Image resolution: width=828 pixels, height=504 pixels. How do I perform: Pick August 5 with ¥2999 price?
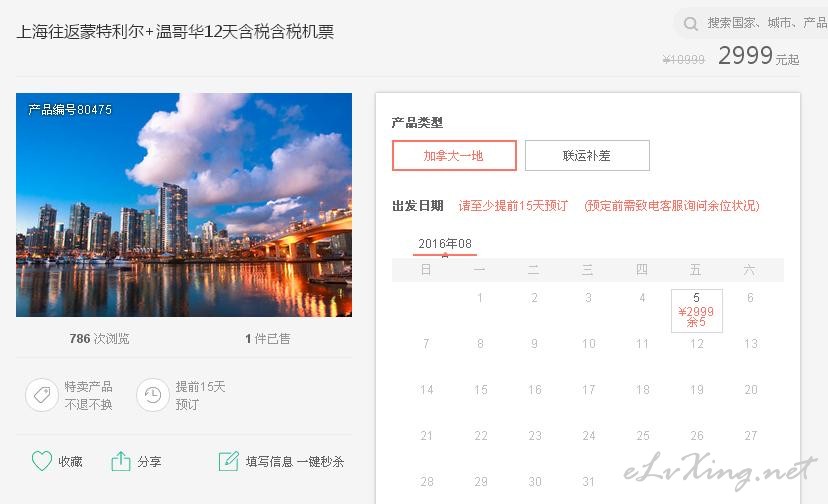tap(697, 311)
